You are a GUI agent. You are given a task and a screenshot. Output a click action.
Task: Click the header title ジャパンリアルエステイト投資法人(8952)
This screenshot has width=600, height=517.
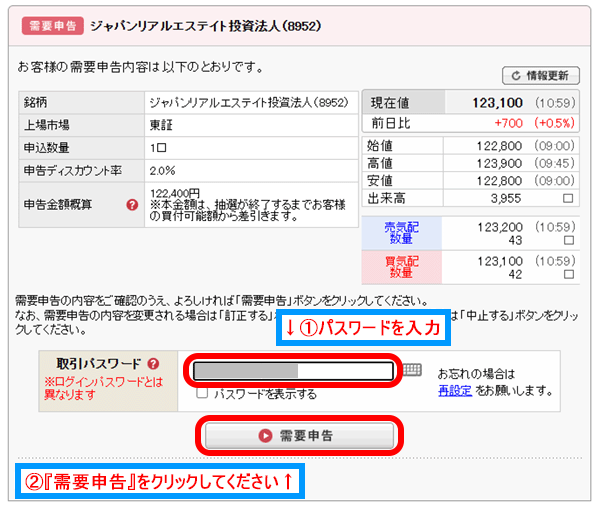(x=206, y=26)
